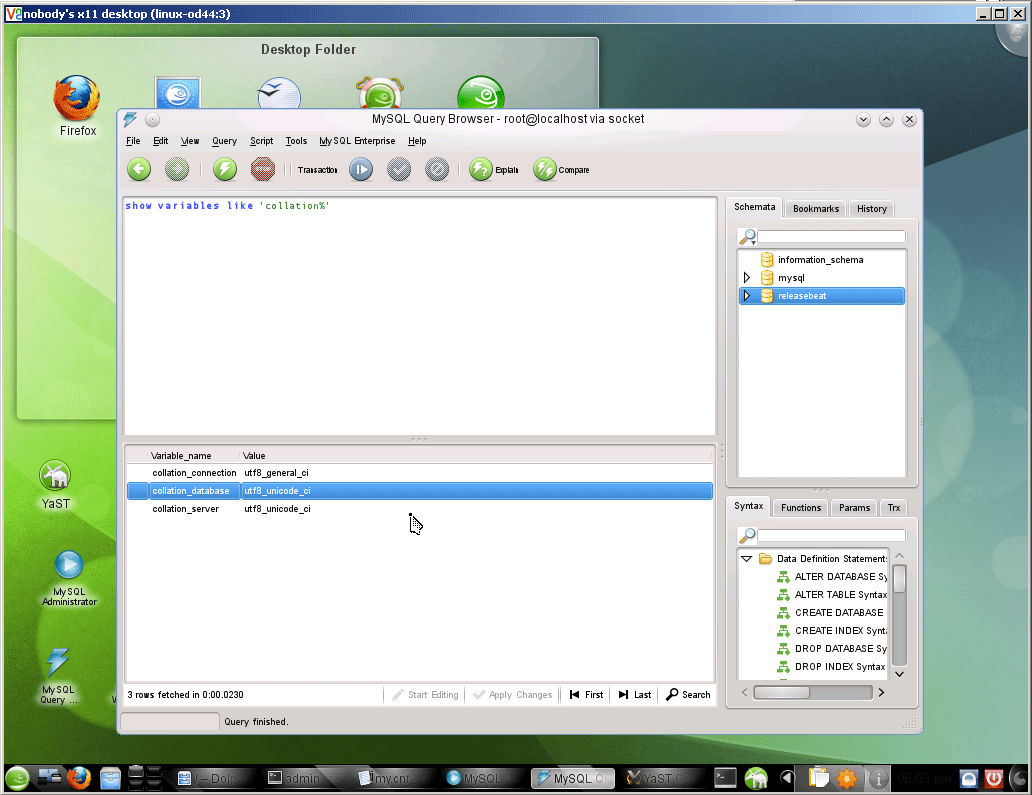Open the YaST desktop icon
Image resolution: width=1032 pixels, height=795 pixels.
[55, 485]
